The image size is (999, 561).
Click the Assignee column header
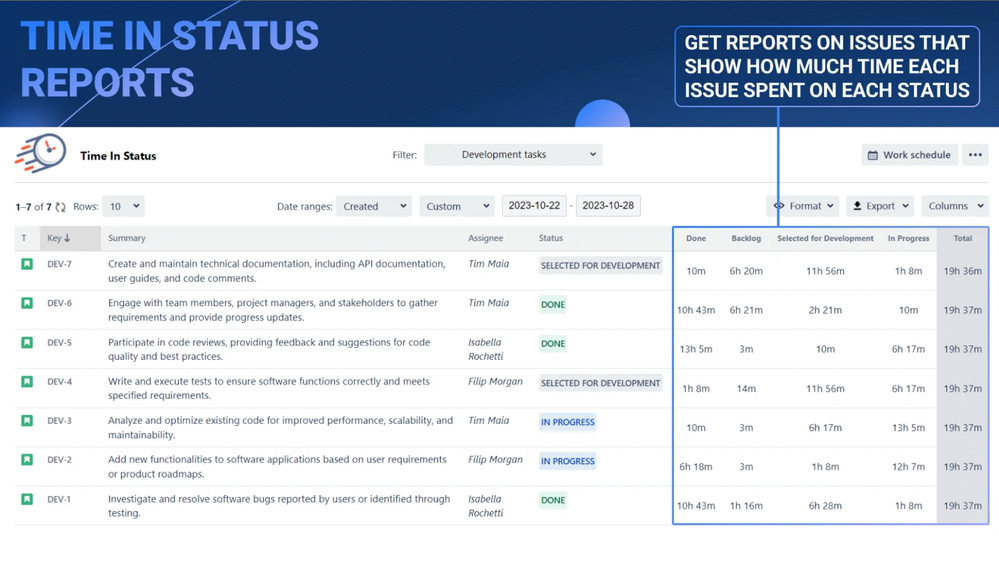pos(485,238)
